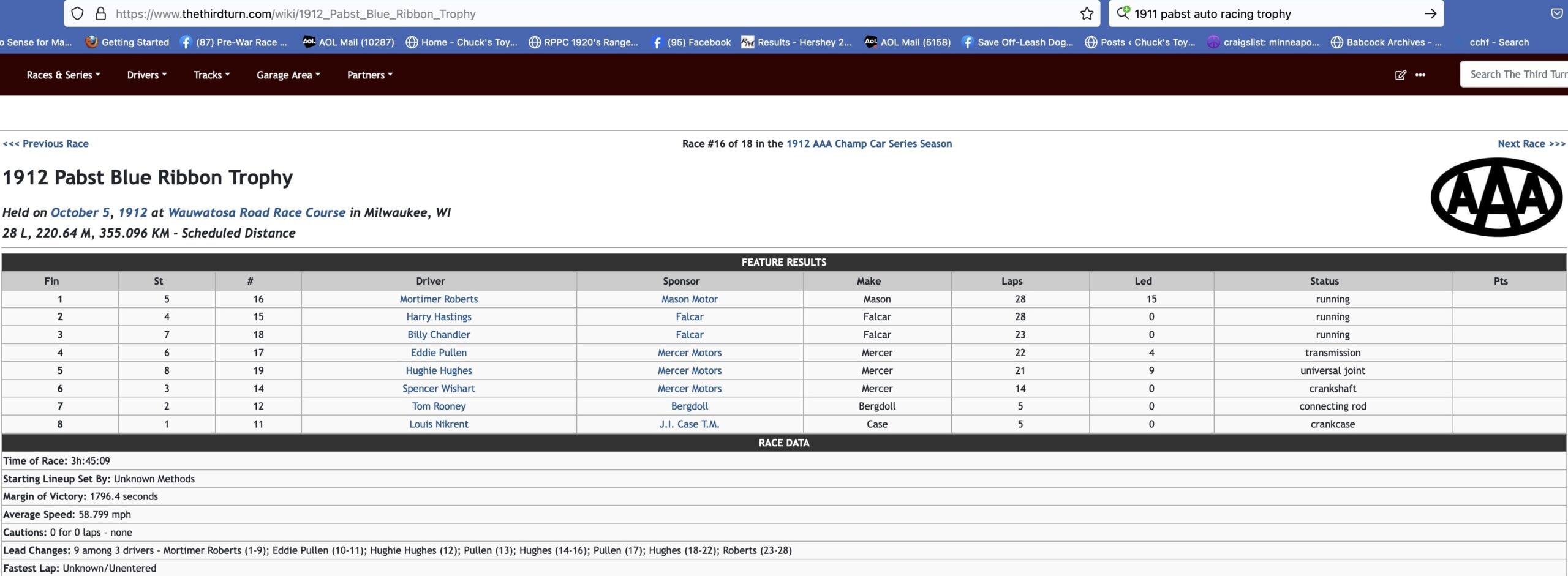Open driver Spencer Wishart page
The height and width of the screenshot is (576, 1568).
point(439,389)
